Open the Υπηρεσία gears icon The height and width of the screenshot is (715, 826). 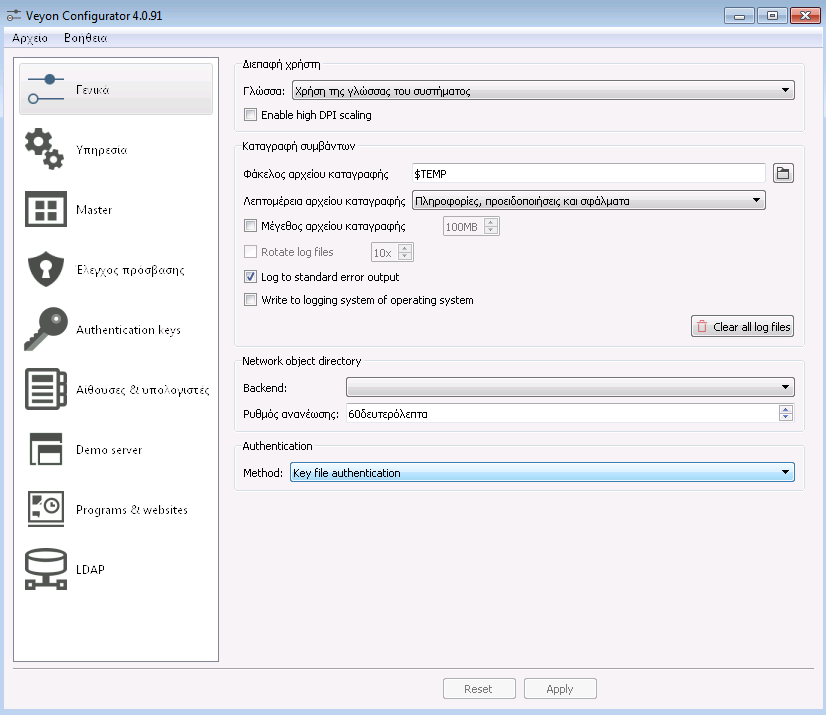(45, 149)
